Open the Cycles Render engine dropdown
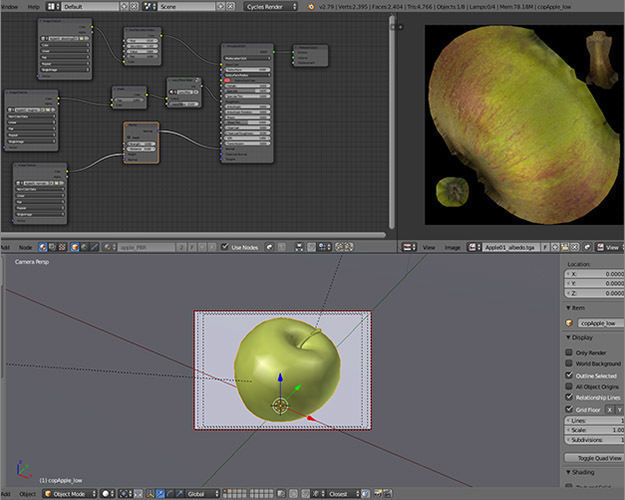Screen dimensions: 625x500 (271, 7)
